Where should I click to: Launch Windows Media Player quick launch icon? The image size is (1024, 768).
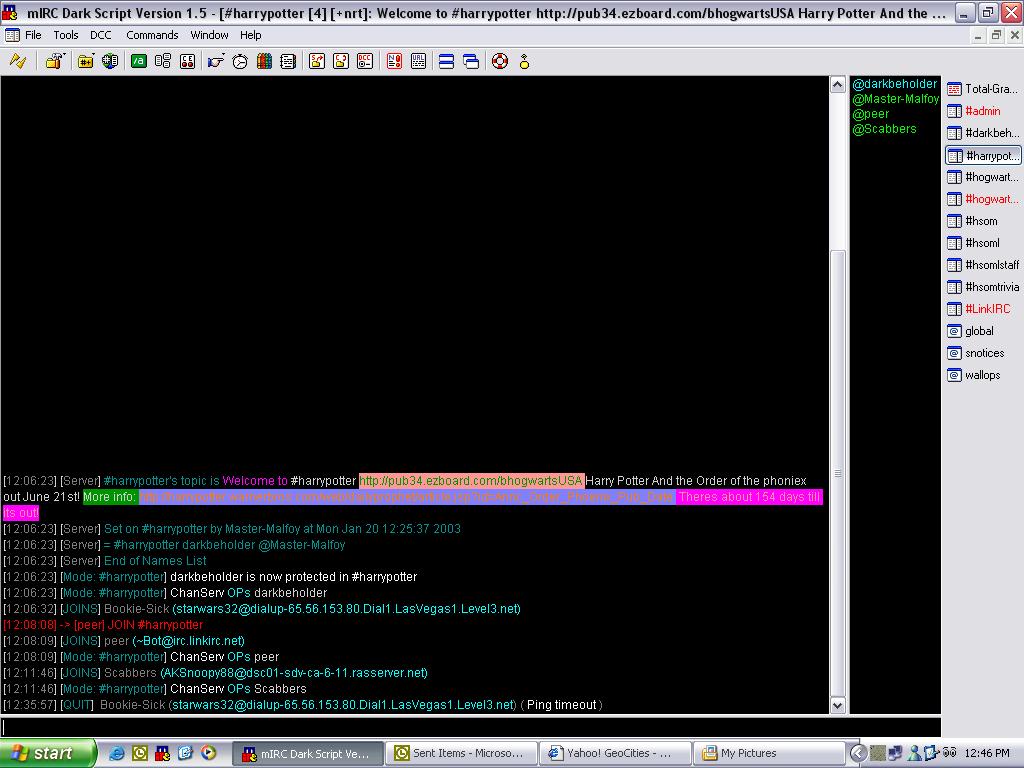click(208, 753)
